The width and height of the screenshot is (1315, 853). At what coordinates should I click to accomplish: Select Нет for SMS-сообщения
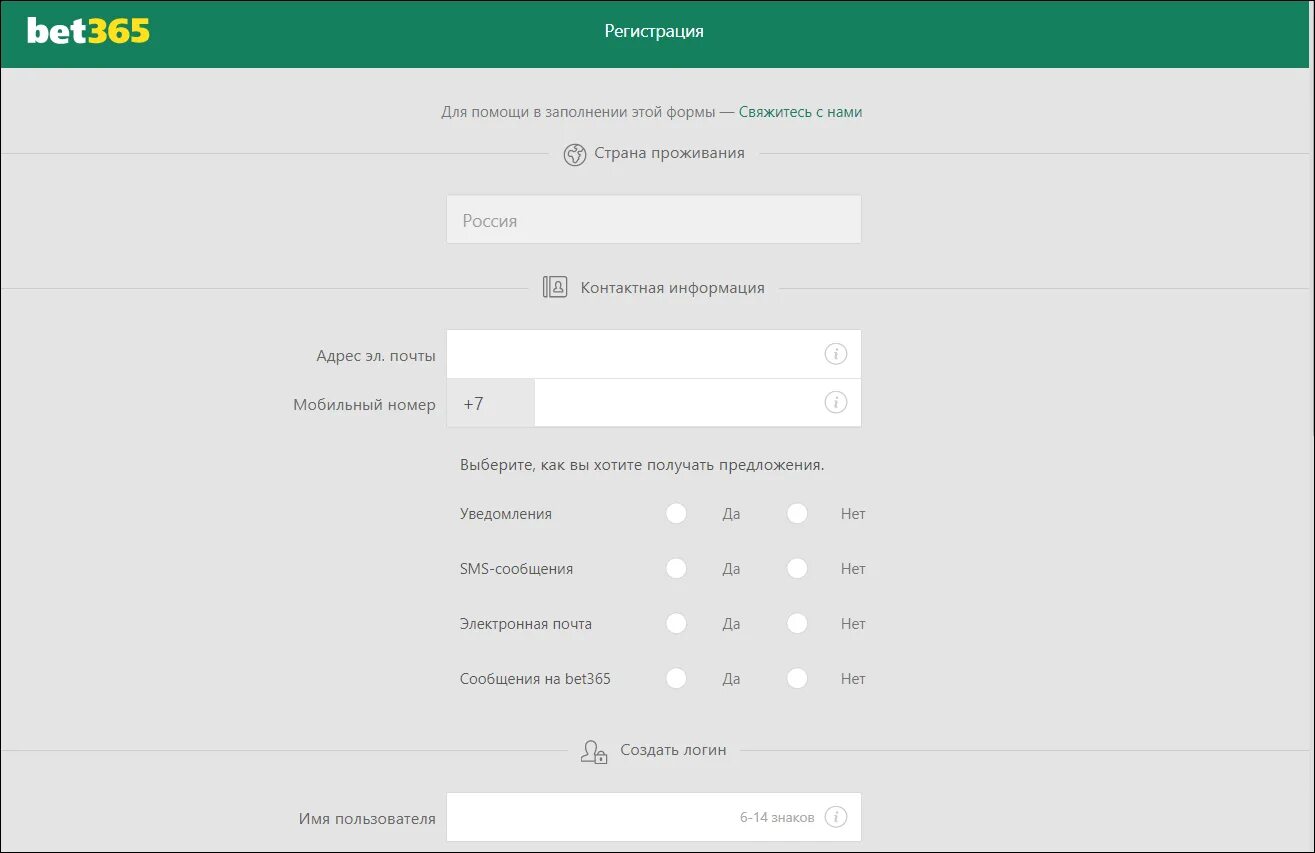point(797,569)
